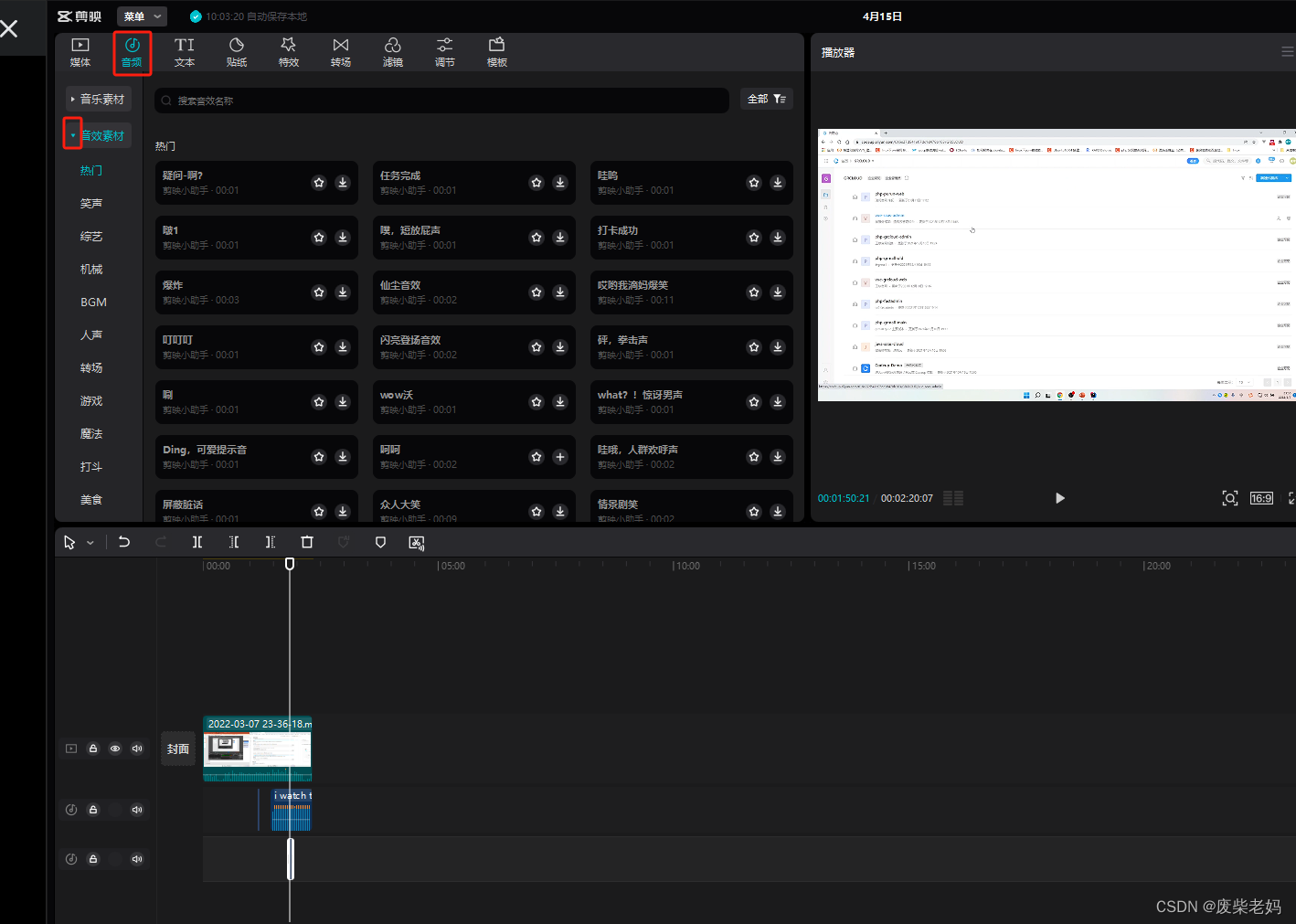Expand the 音乐素材 music section
Screen dimensions: 1296x924
(x=99, y=99)
